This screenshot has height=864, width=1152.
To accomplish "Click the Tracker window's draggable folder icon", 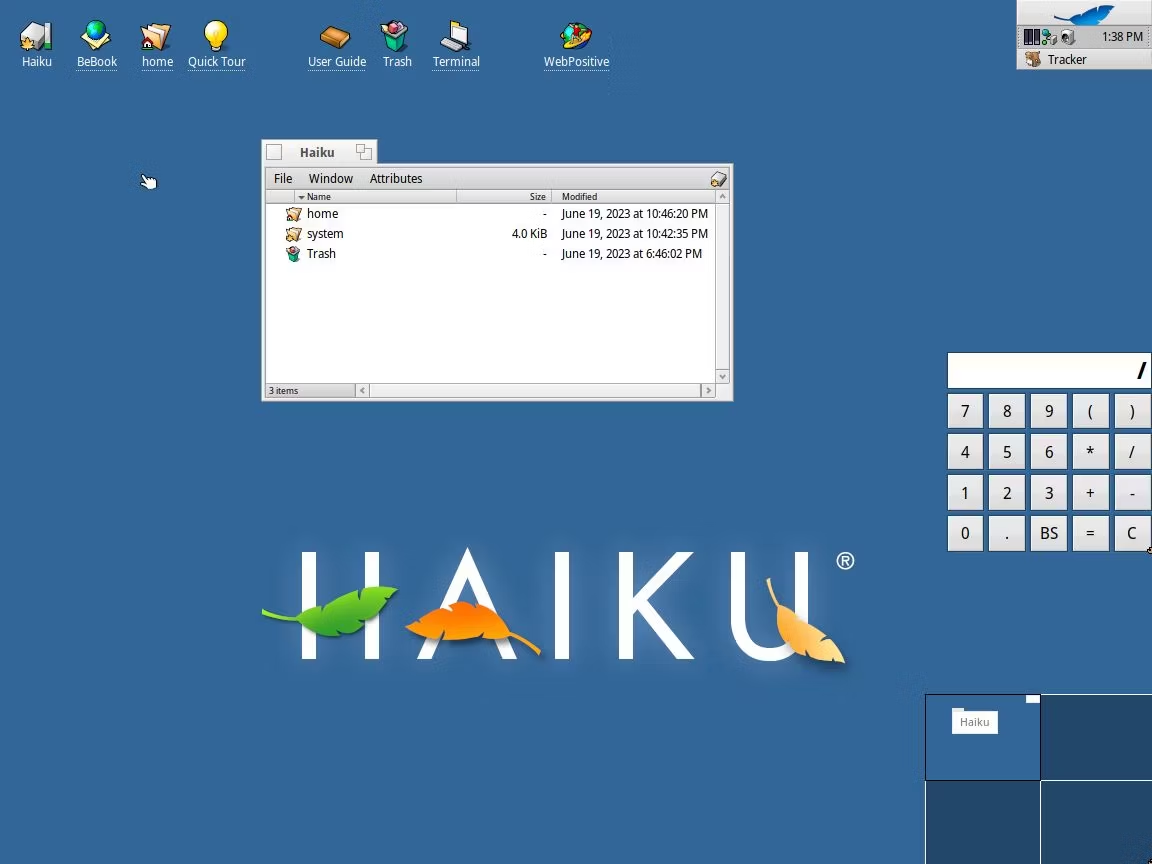I will [x=719, y=179].
